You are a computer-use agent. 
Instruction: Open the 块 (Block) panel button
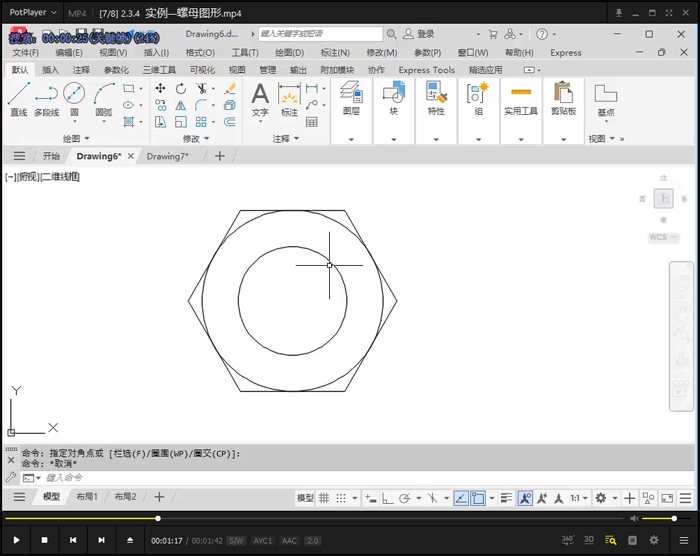point(393,111)
